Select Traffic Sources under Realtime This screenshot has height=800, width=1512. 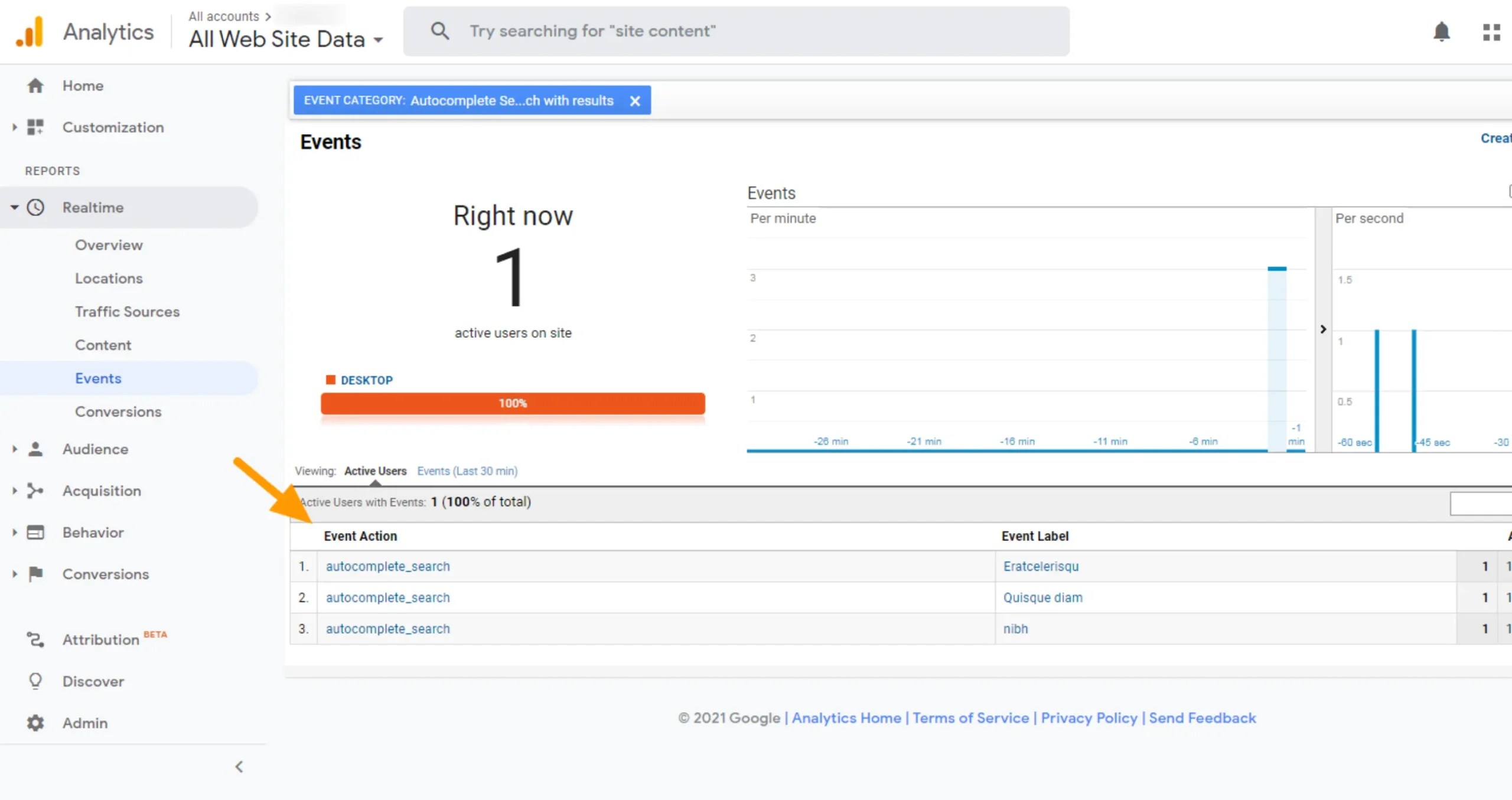(128, 311)
